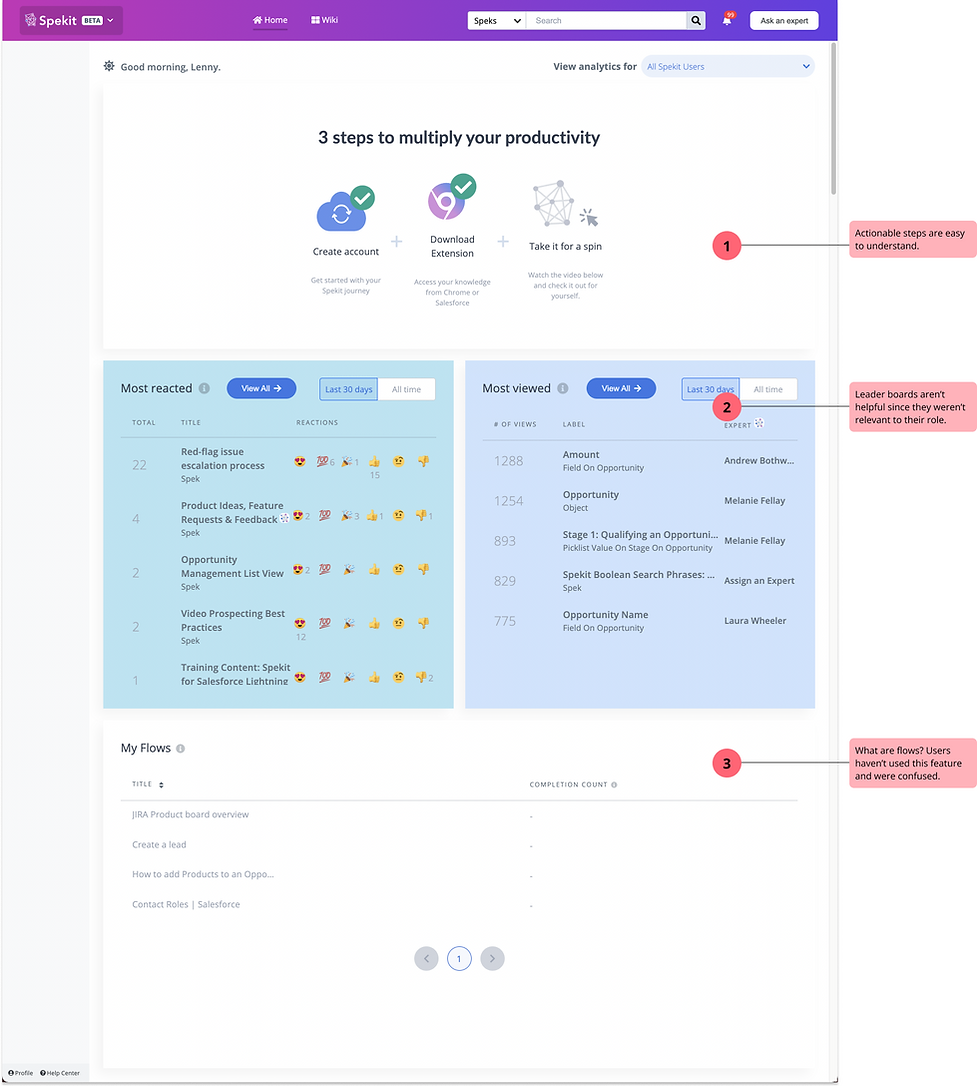977x1086 pixels.
Task: Click party popper reaction on Red-flag issue row
Action: pyautogui.click(x=347, y=461)
